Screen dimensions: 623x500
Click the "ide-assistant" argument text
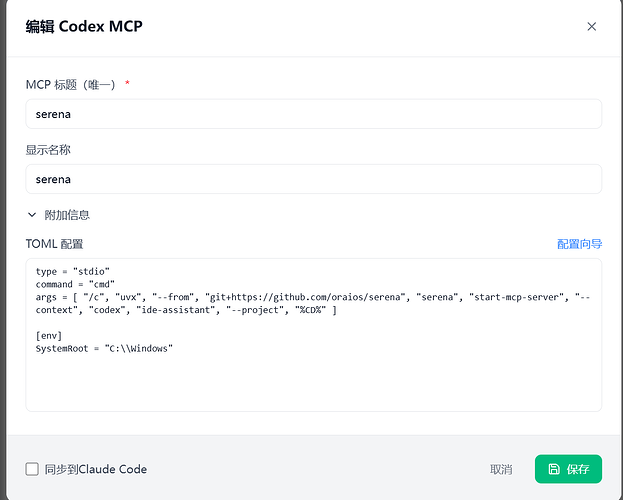(x=176, y=310)
